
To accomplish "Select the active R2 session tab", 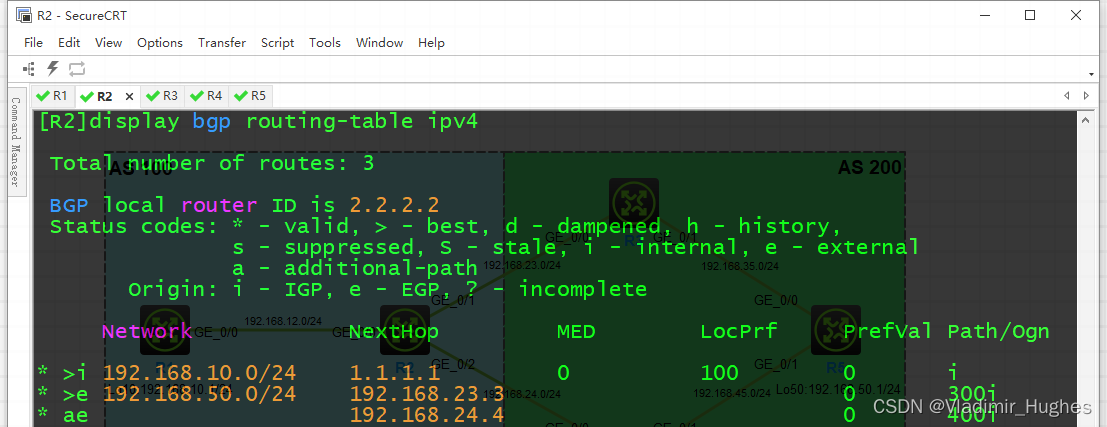I will (104, 97).
